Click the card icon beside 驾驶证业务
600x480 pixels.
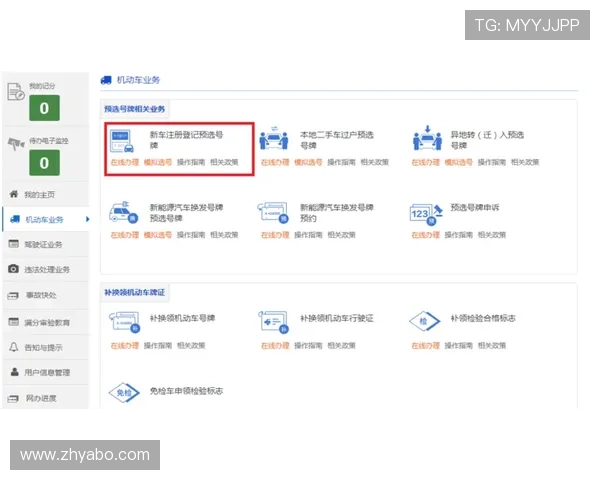(13, 244)
